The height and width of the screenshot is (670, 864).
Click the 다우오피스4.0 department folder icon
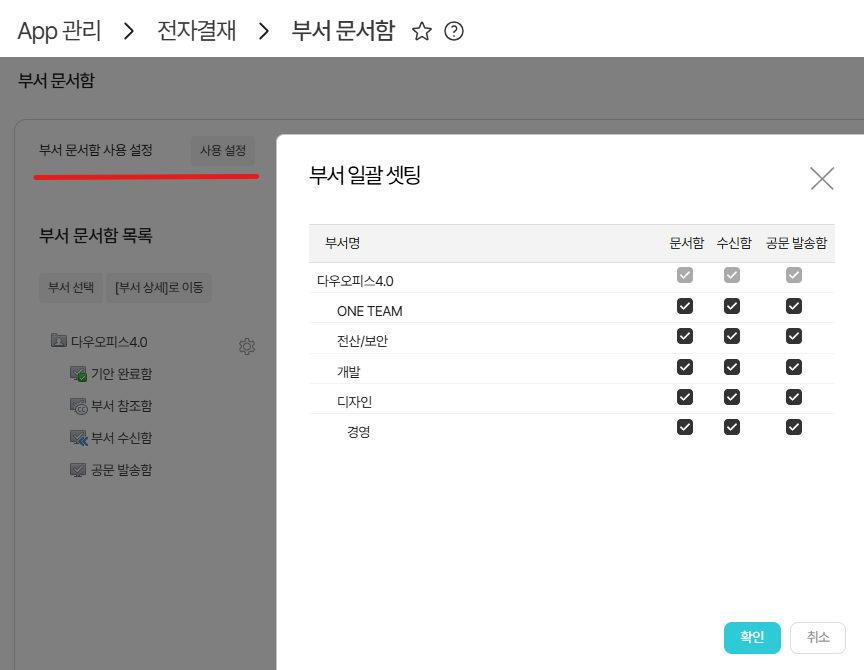point(58,341)
